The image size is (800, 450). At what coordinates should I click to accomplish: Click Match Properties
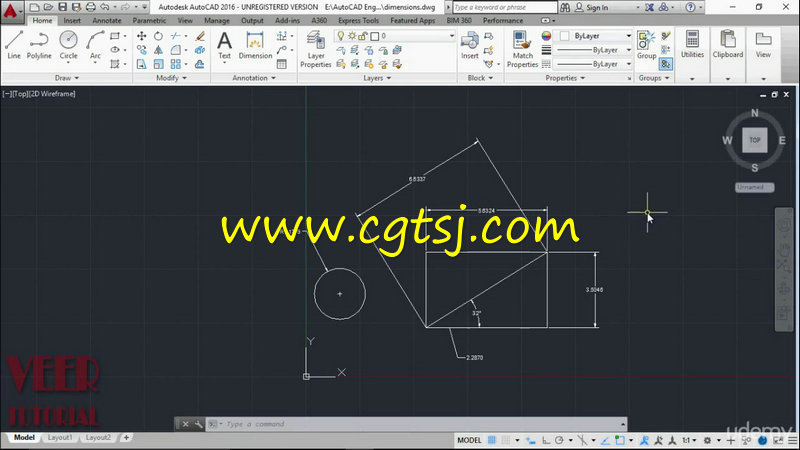[x=522, y=49]
